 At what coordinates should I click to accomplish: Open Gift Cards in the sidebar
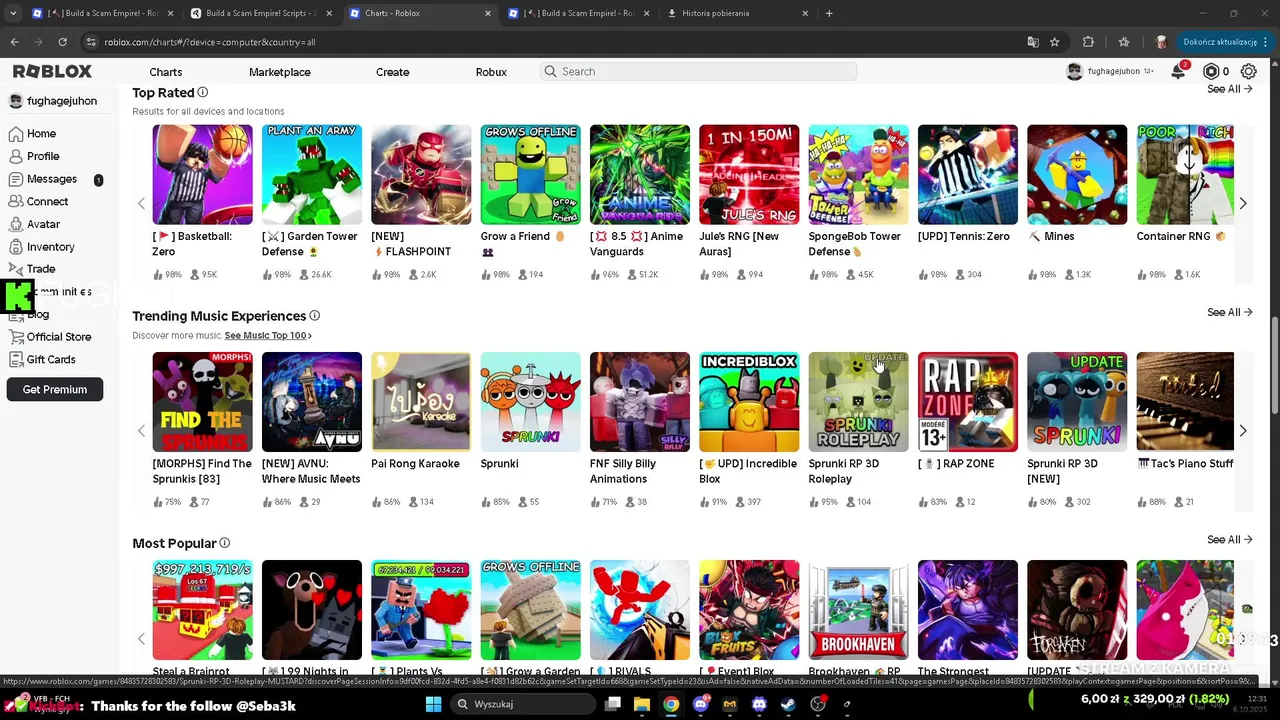point(42,359)
